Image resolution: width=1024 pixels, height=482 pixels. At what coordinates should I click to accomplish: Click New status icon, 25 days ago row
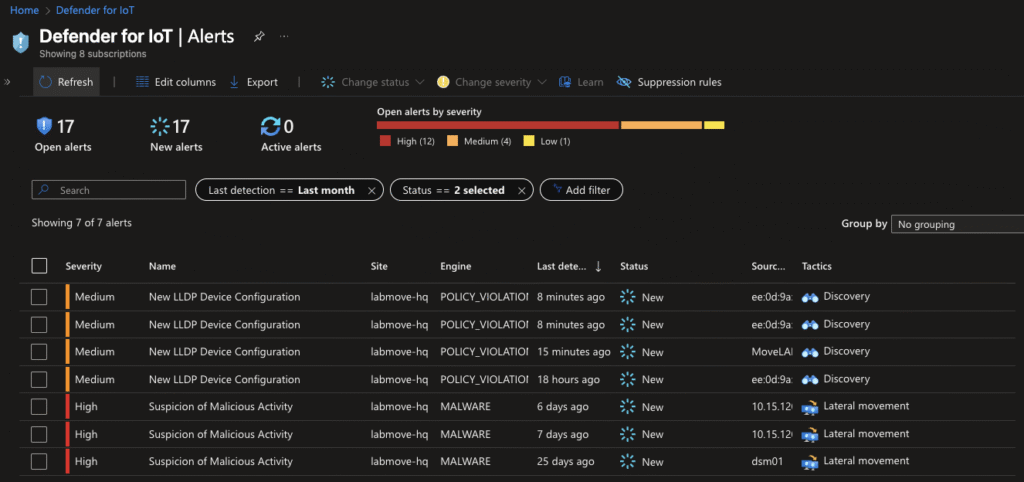[628, 462]
